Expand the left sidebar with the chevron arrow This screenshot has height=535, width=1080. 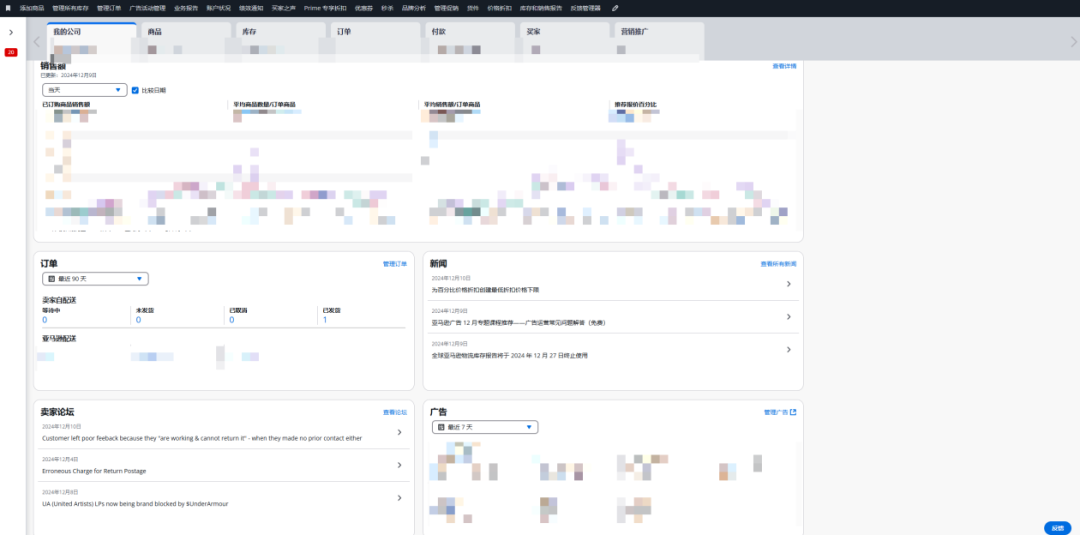(x=11, y=32)
